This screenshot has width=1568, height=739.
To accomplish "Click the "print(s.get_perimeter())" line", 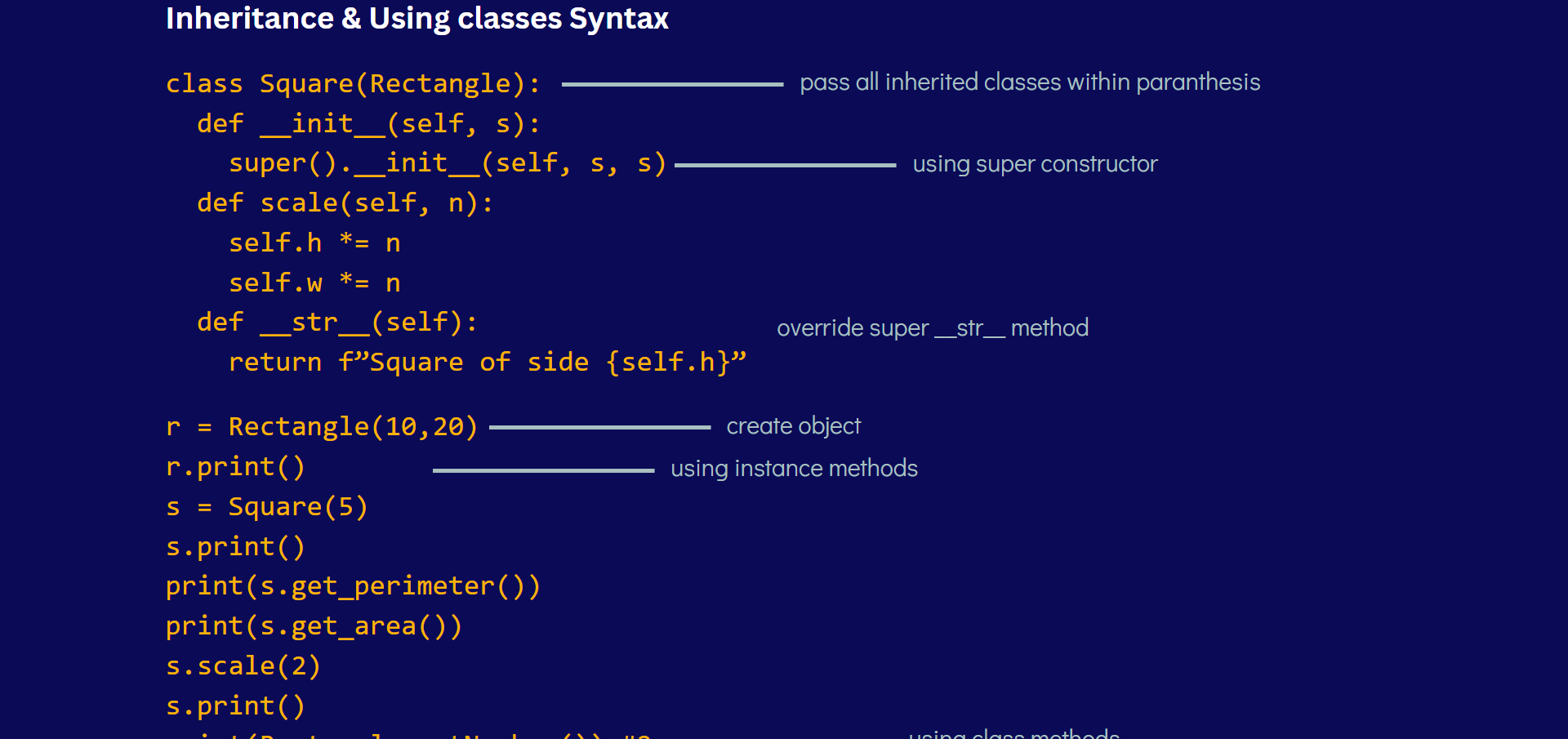I will [353, 586].
